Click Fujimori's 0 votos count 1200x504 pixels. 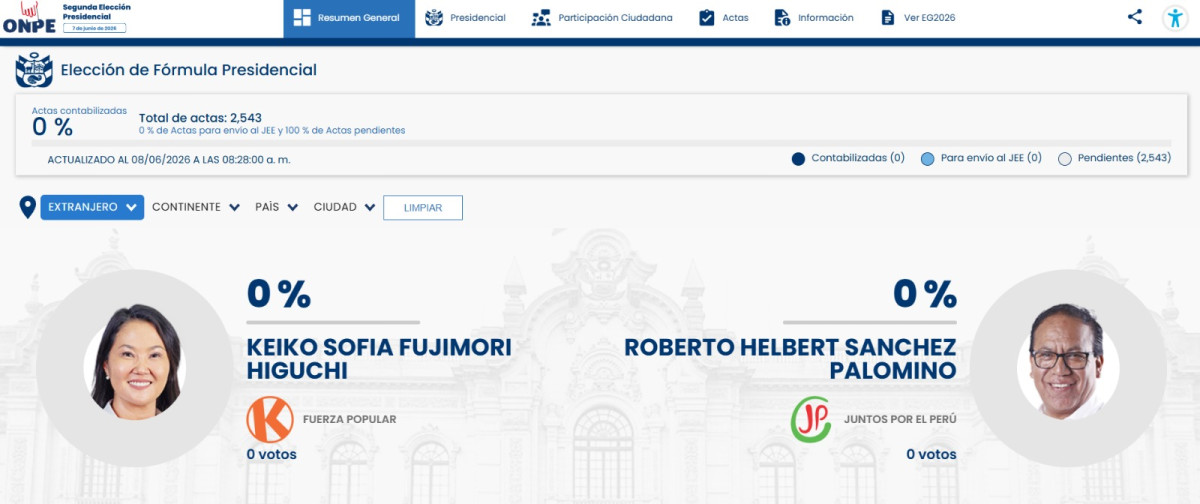272,454
